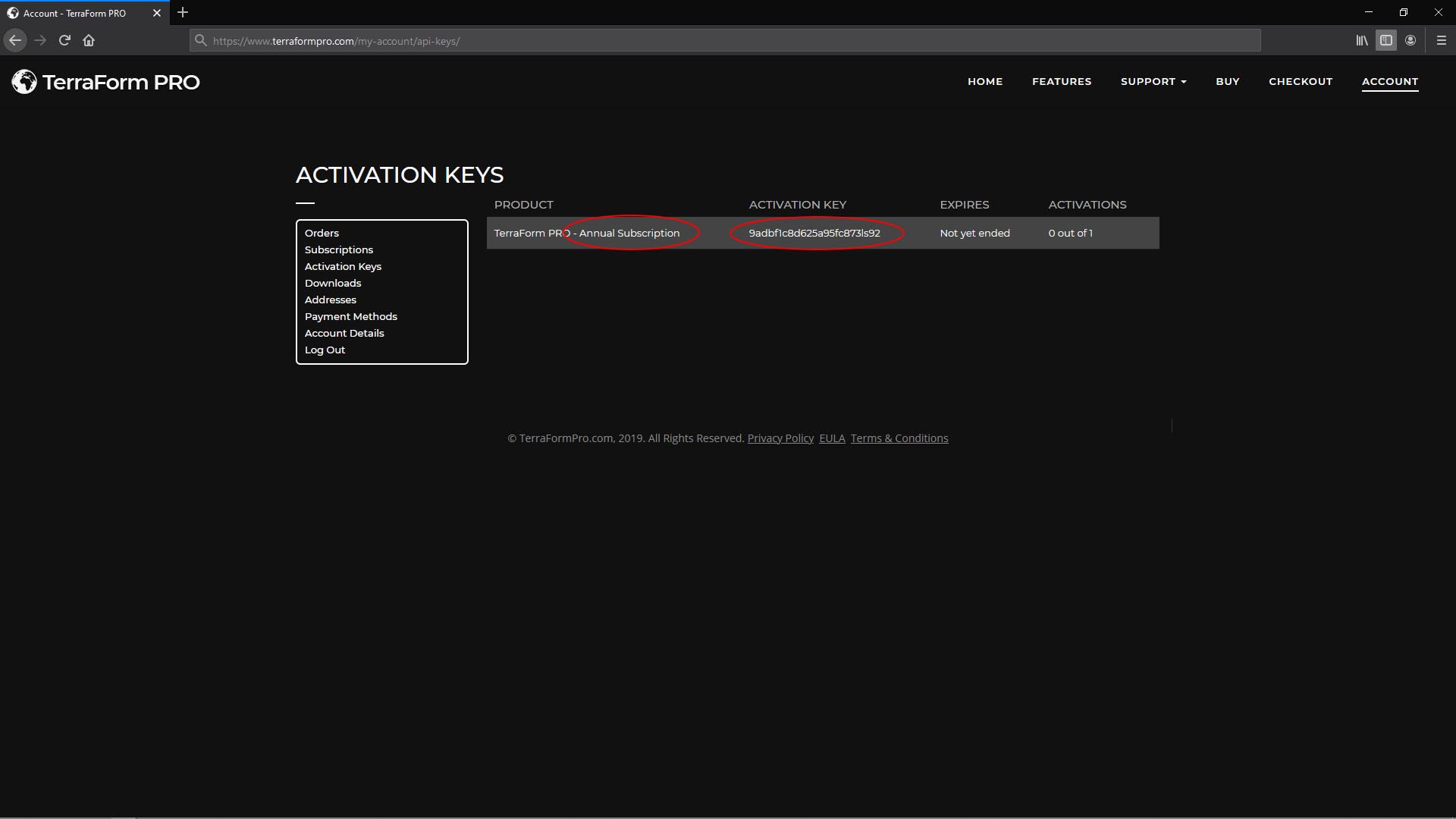Click TerraForm PRO - Annual Subscription product cell
The width and height of the screenshot is (1456, 819).
click(x=587, y=233)
